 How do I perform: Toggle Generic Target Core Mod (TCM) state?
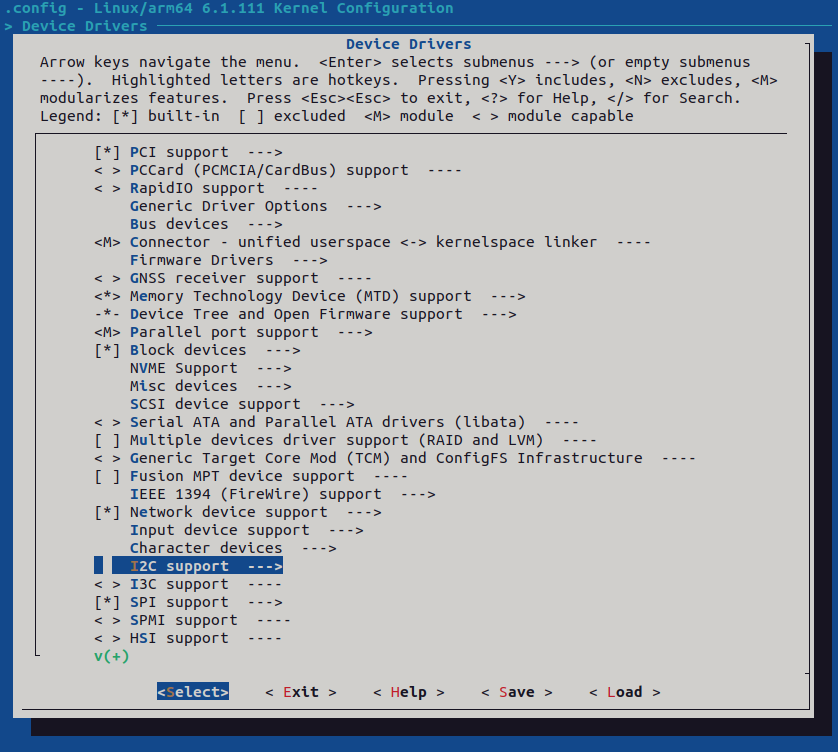click(107, 458)
